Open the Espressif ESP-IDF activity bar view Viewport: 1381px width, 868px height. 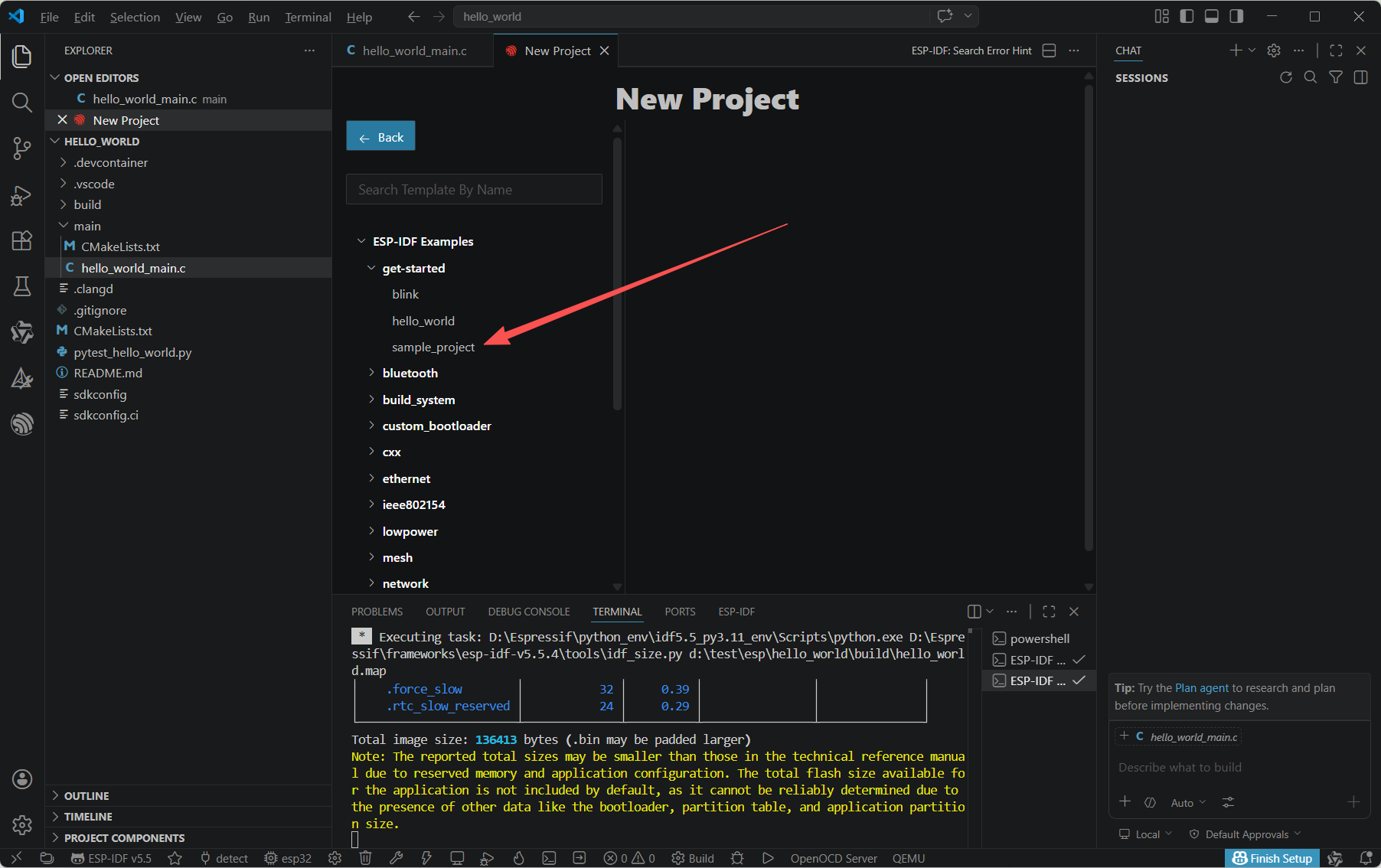[x=22, y=423]
